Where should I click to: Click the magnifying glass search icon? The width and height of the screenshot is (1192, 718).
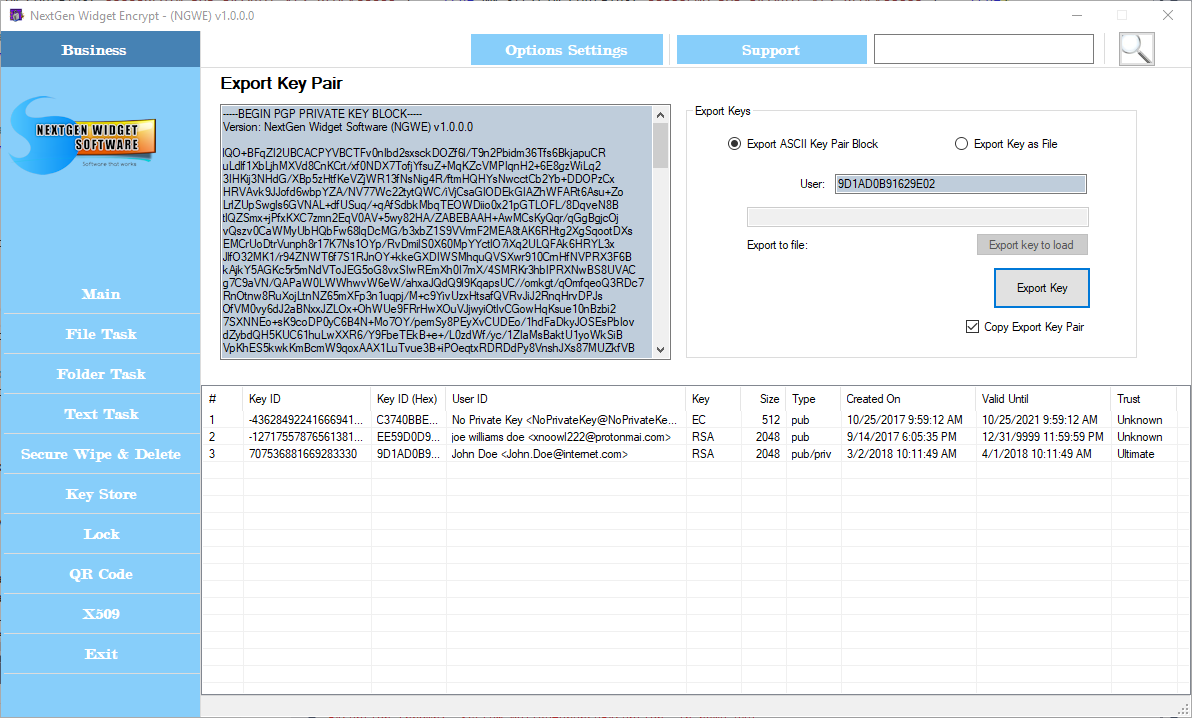pyautogui.click(x=1137, y=49)
